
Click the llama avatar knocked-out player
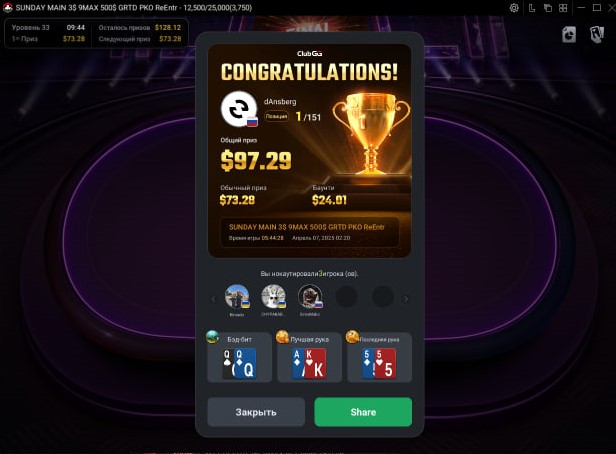coord(273,296)
